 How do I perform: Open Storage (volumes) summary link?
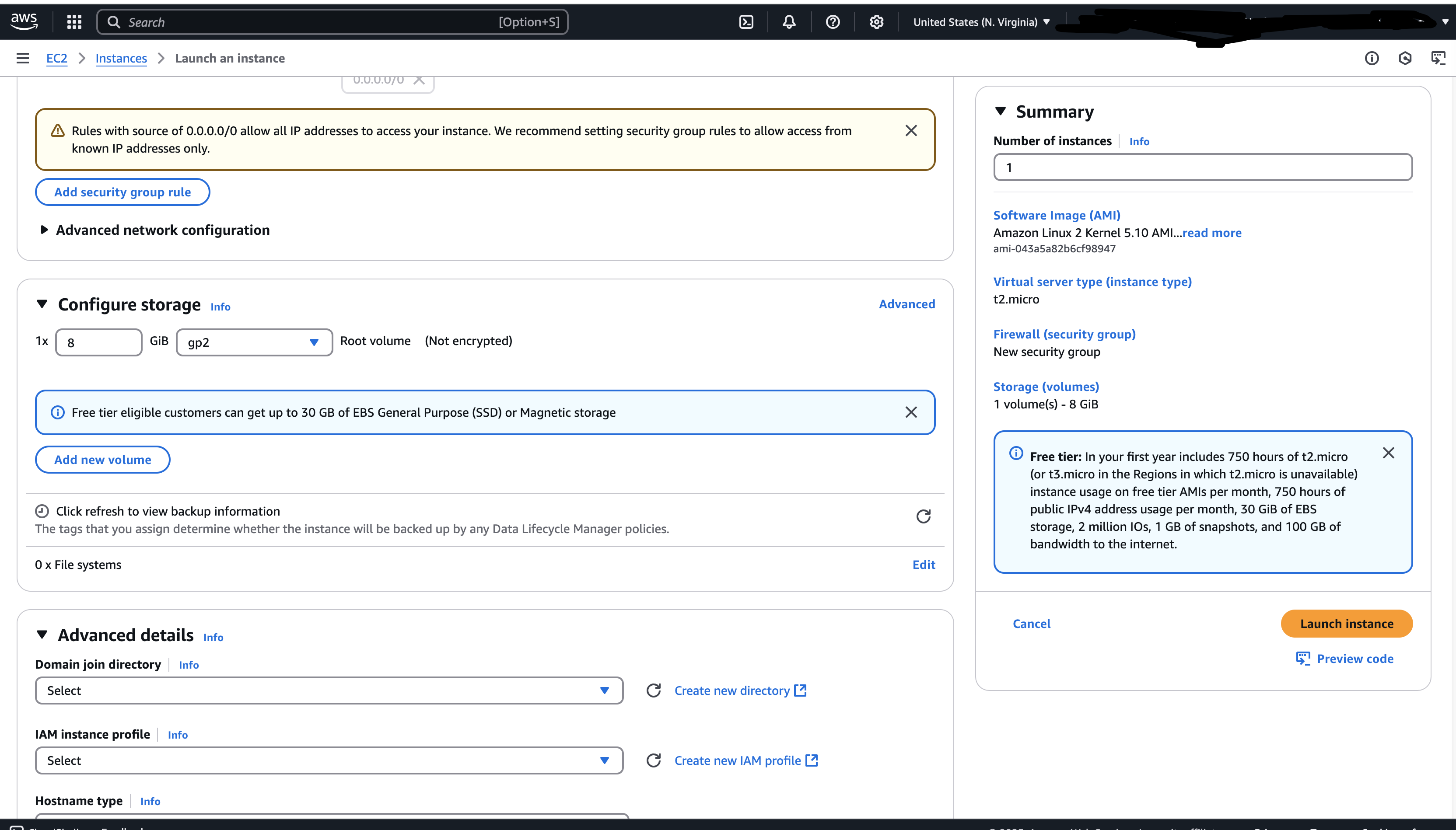(x=1046, y=387)
